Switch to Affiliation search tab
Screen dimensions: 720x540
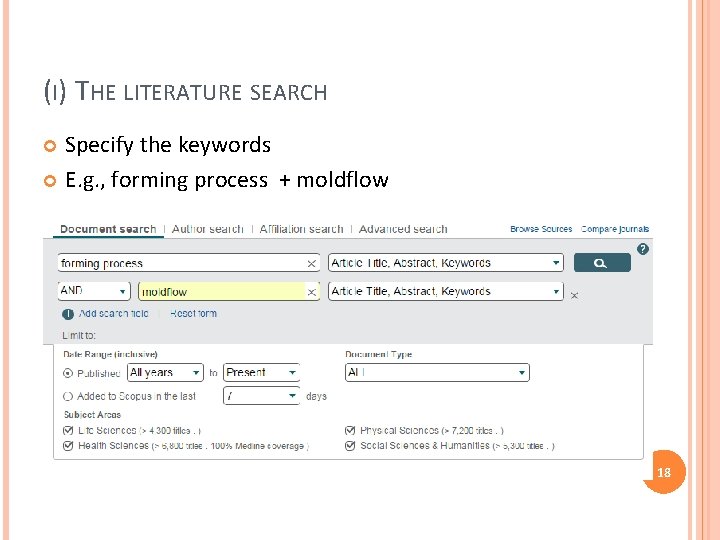click(301, 229)
